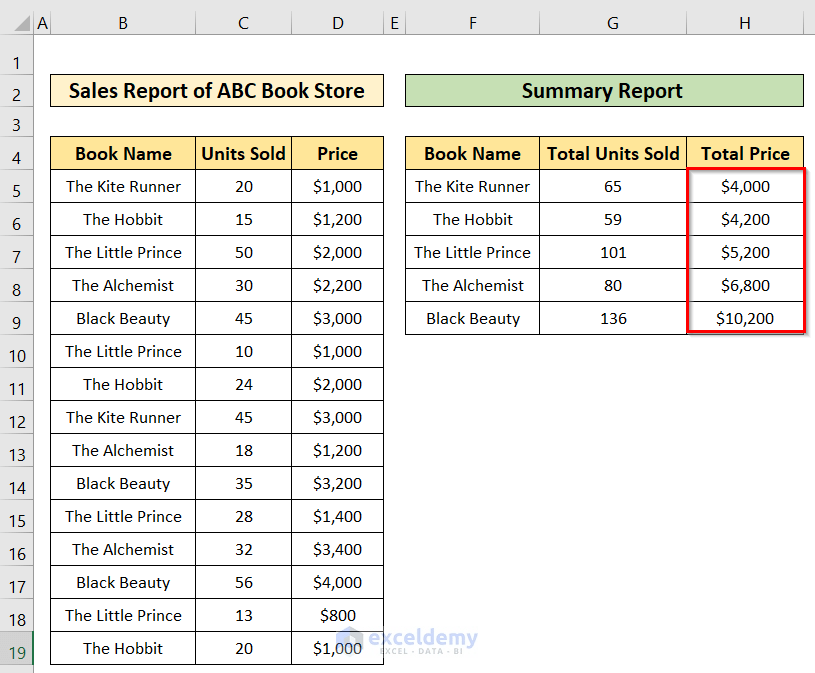
Task: Click the Total Price header cell
Action: [745, 153]
